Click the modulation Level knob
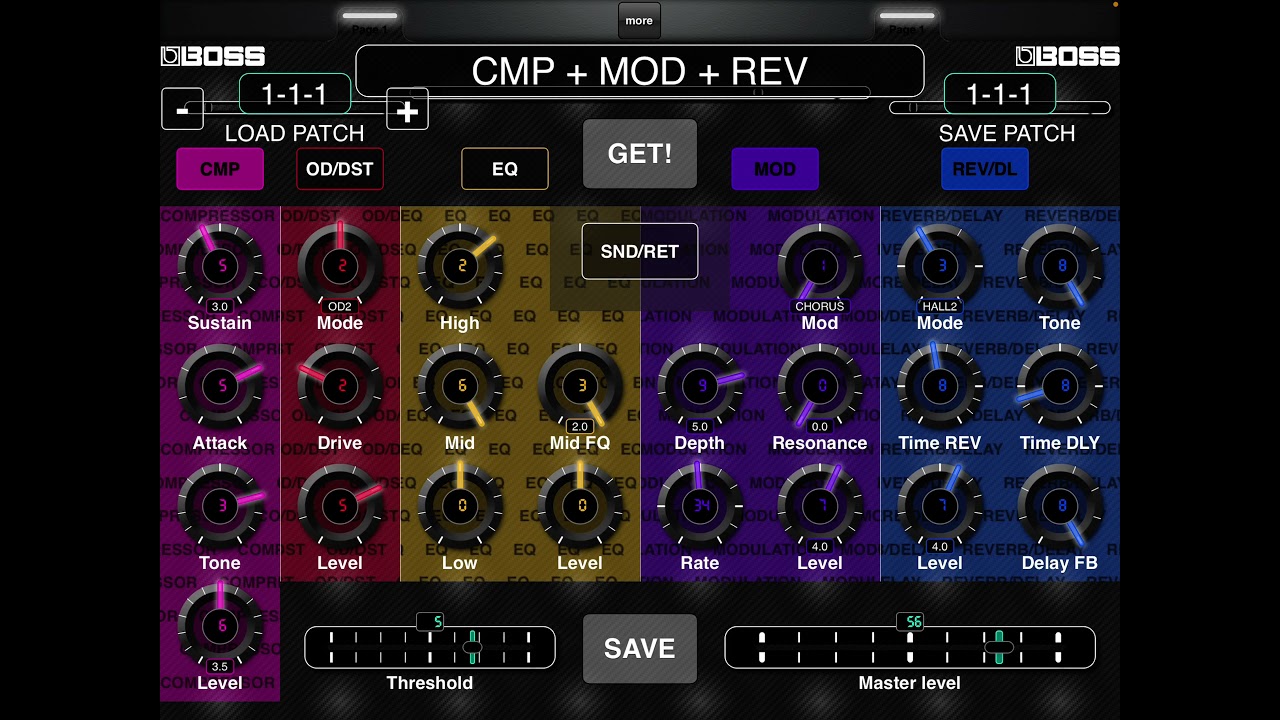The height and width of the screenshot is (720, 1280). point(820,506)
